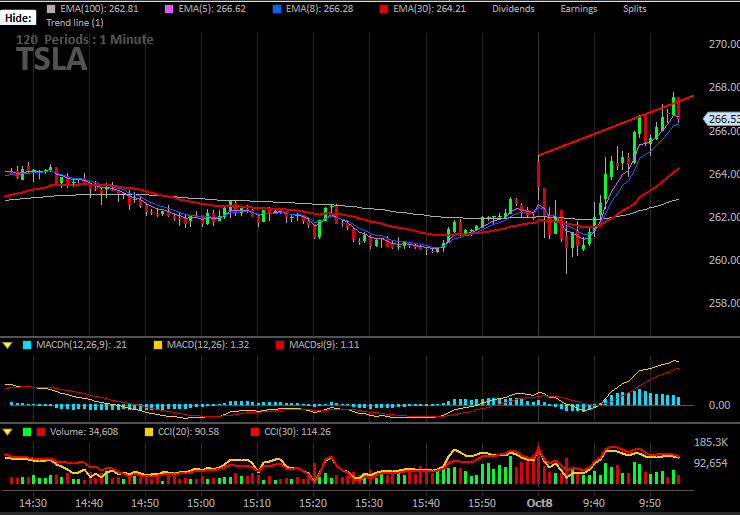
Task: Click the 270.00 price axis label
Action: point(724,44)
